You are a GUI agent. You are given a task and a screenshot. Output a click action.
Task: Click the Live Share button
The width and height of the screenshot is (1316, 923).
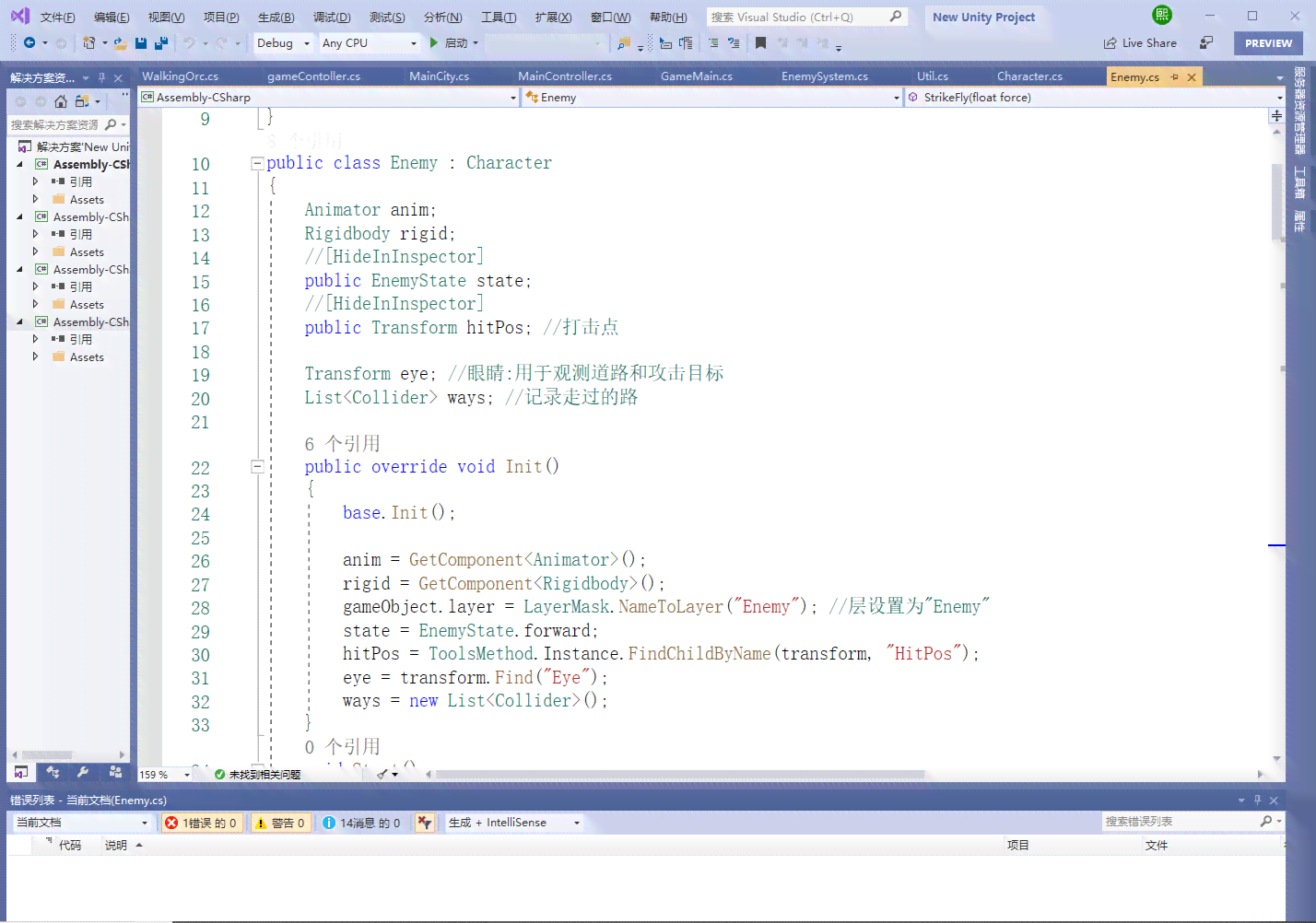1140,43
